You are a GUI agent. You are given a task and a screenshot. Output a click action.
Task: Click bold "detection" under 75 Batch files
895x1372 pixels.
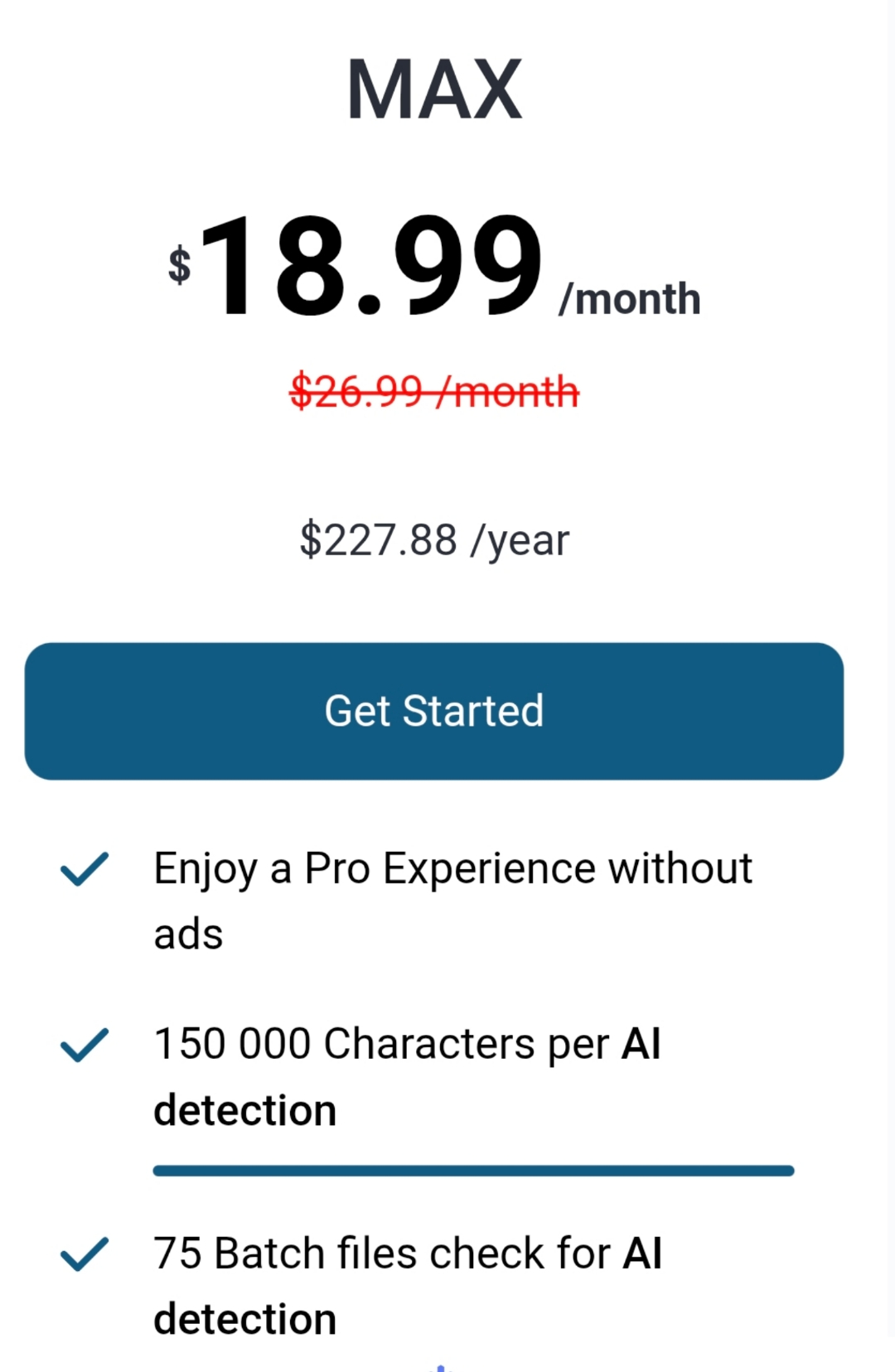(x=245, y=1319)
